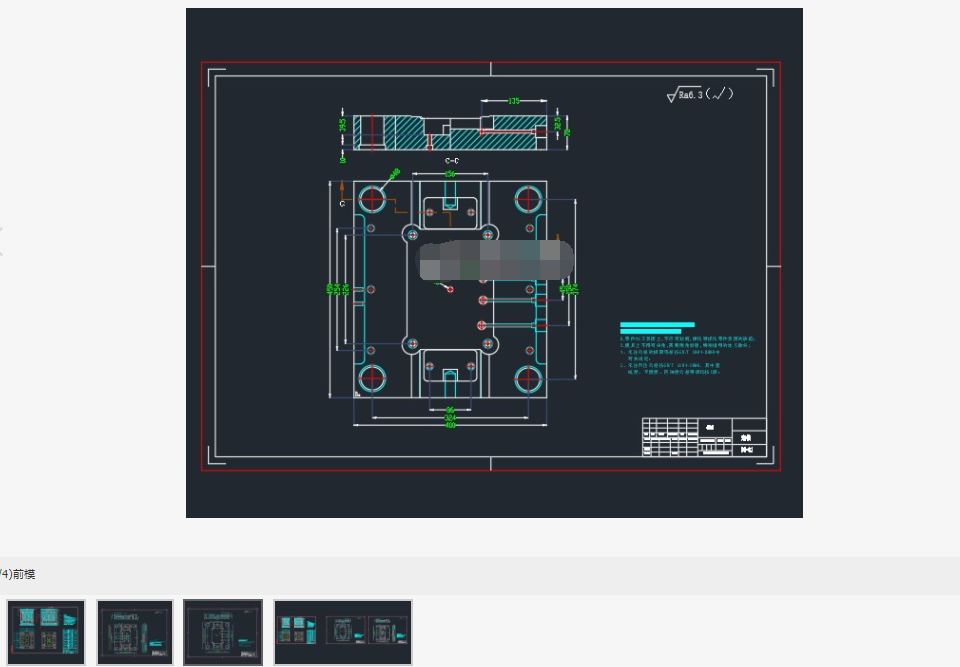Click the Ra6.3 surface roughness symbol
Screen dimensions: 960x667
click(x=699, y=94)
